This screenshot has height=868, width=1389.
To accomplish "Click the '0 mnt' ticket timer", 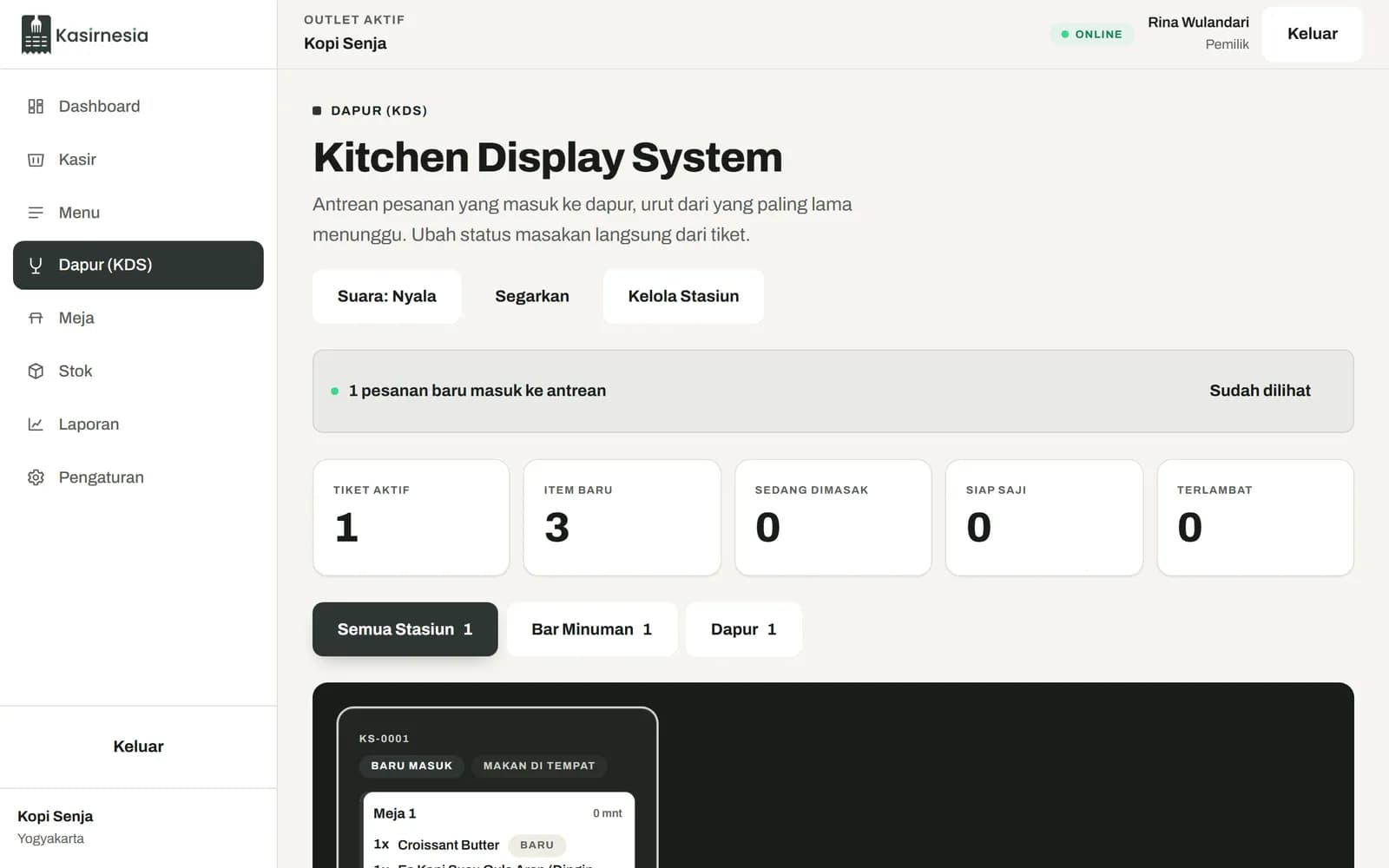I will coord(607,813).
